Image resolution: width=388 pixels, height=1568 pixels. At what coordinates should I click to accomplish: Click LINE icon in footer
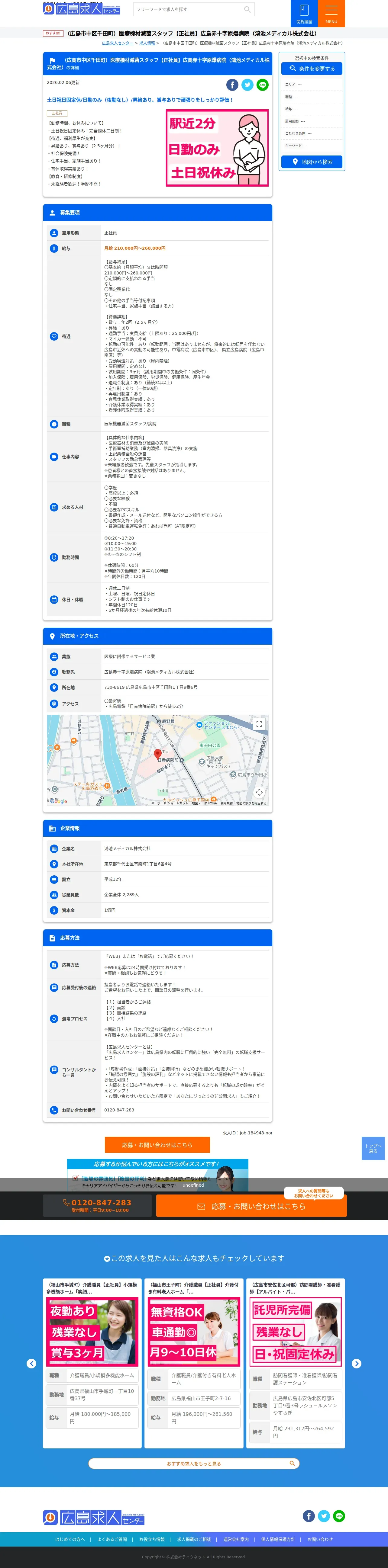coord(339,1516)
